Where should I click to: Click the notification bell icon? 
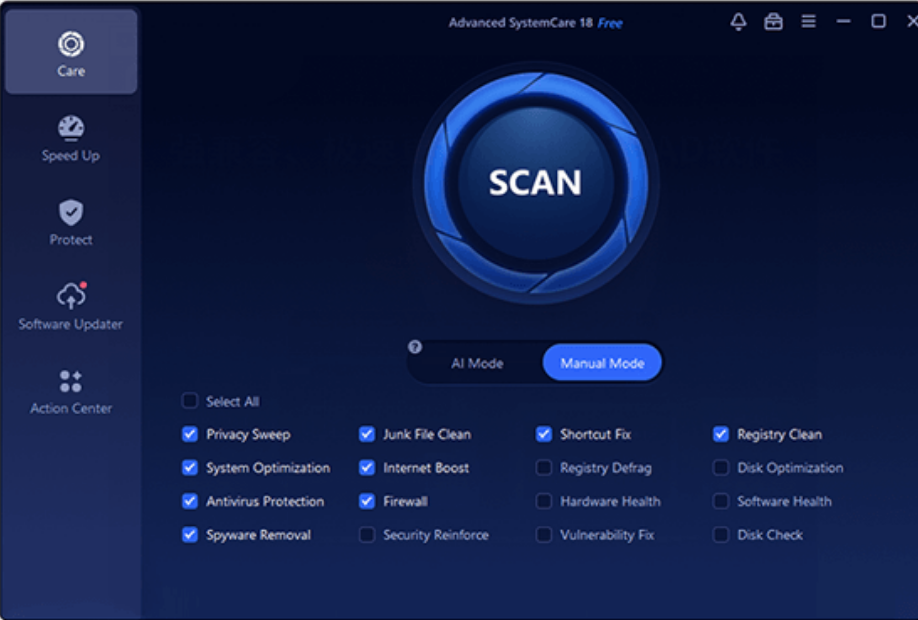coord(738,22)
